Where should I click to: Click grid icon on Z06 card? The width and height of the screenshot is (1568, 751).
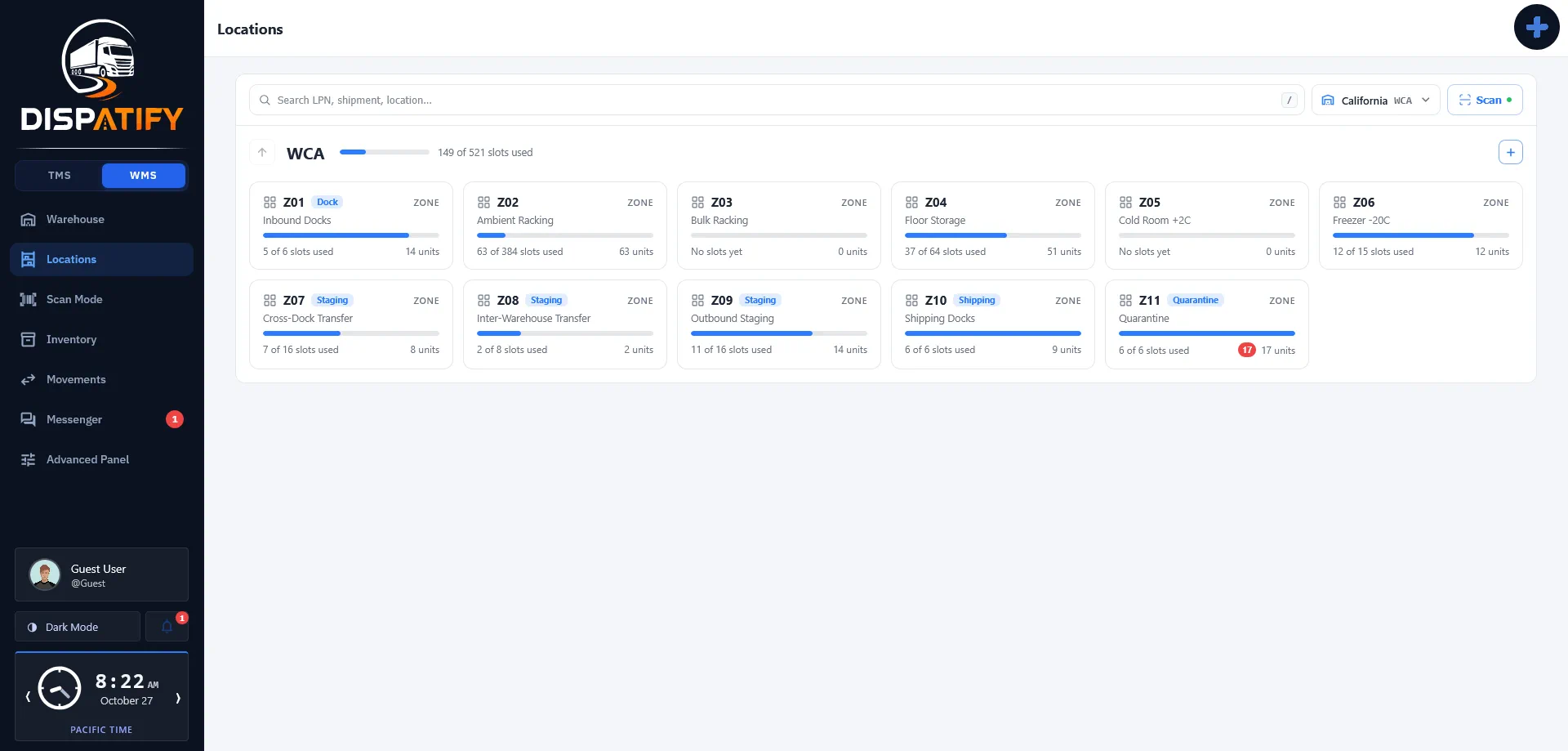tap(1339, 202)
